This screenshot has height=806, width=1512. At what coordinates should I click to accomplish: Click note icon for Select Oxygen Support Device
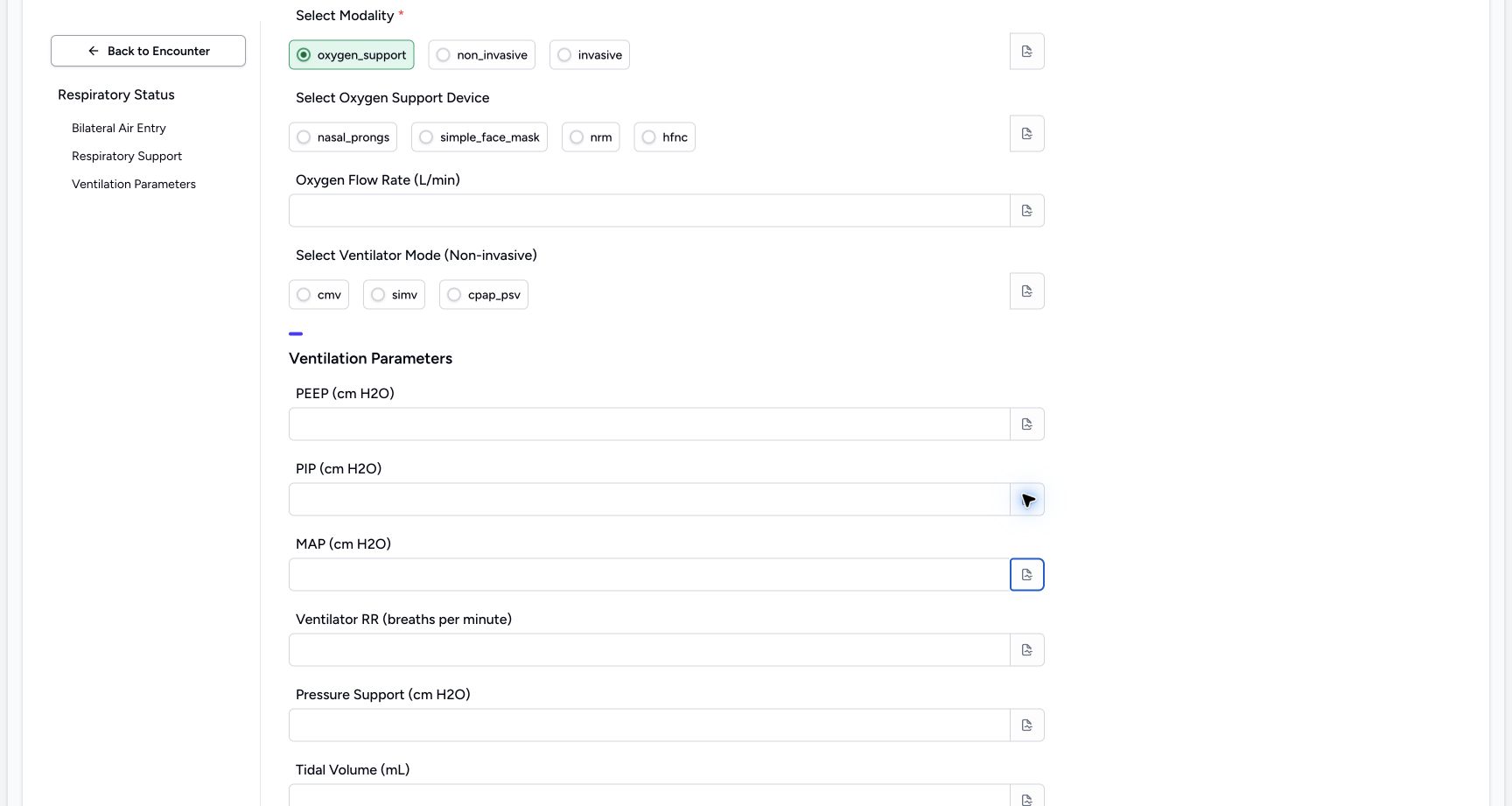(x=1027, y=134)
